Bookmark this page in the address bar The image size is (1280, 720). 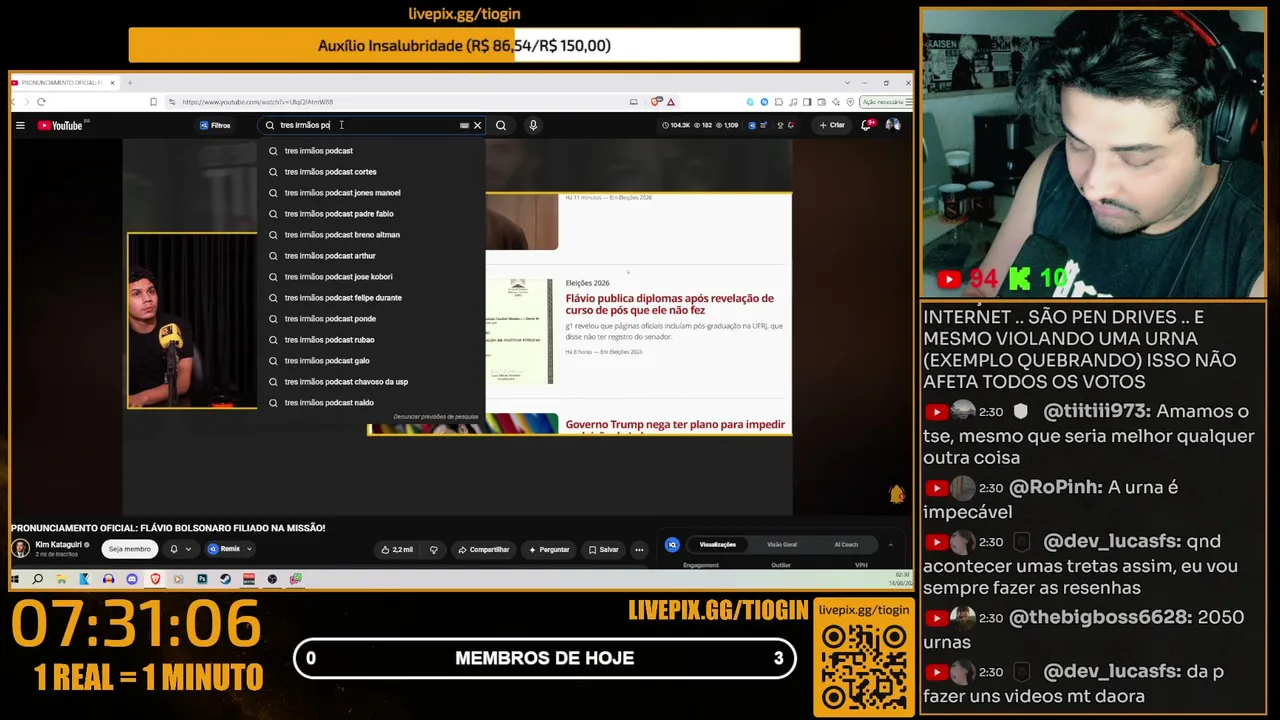153,101
